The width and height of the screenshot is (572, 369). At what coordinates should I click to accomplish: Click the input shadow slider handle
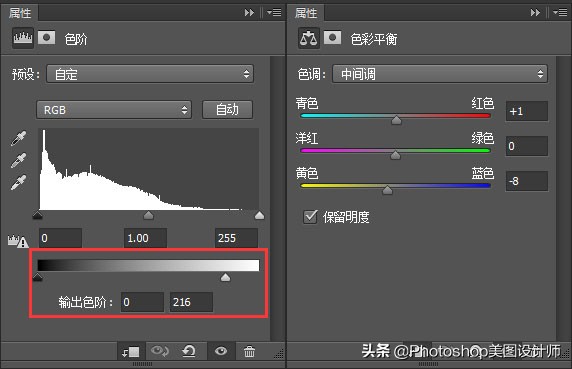pyautogui.click(x=38, y=215)
